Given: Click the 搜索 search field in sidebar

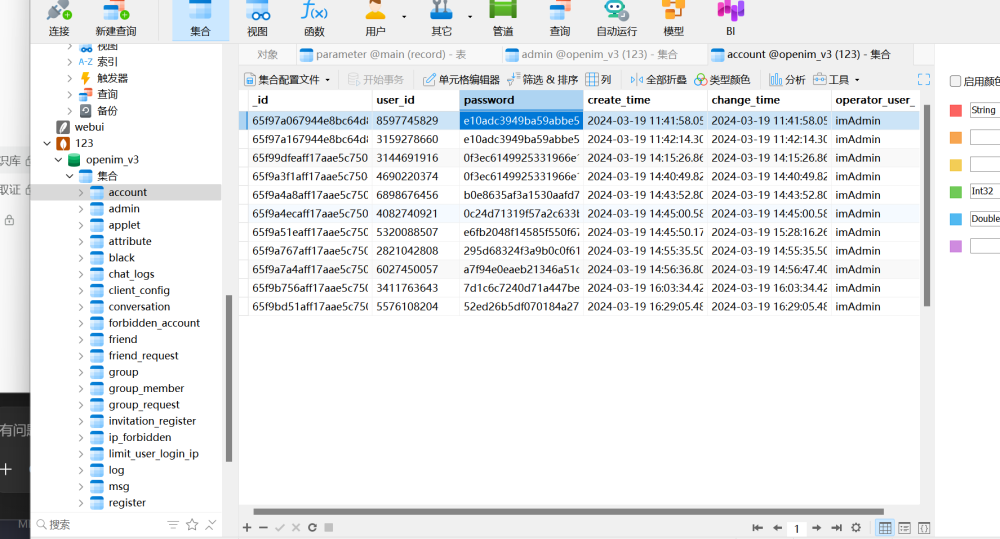Looking at the screenshot, I should tap(100, 524).
